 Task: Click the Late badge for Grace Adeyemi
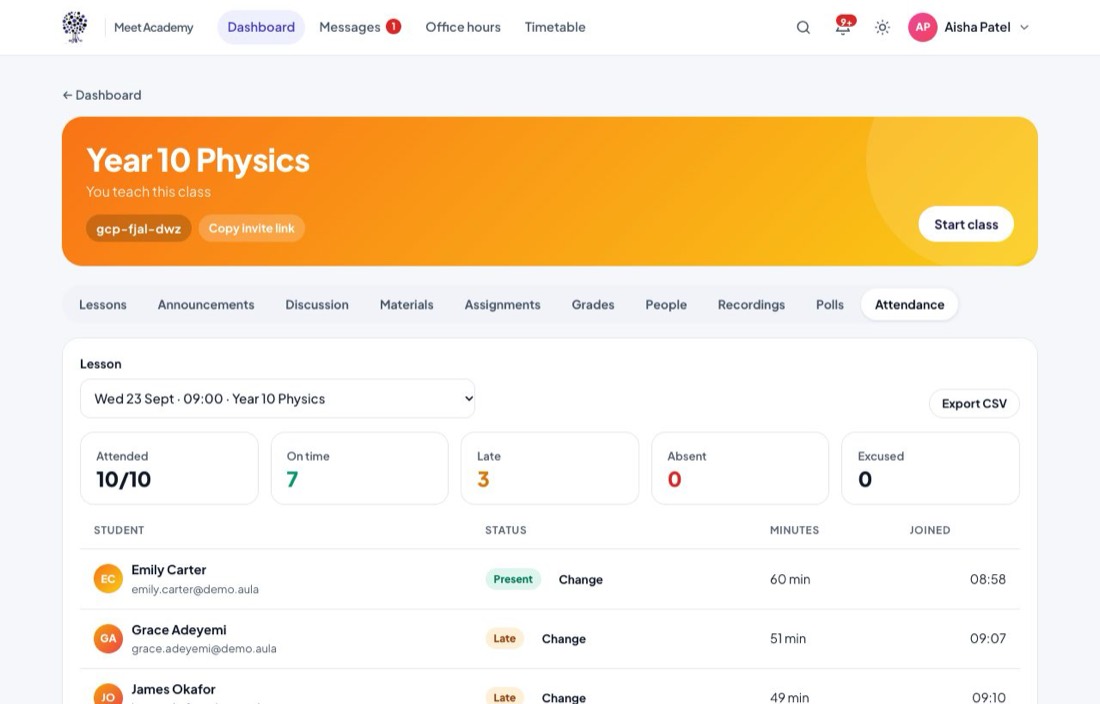coord(504,639)
